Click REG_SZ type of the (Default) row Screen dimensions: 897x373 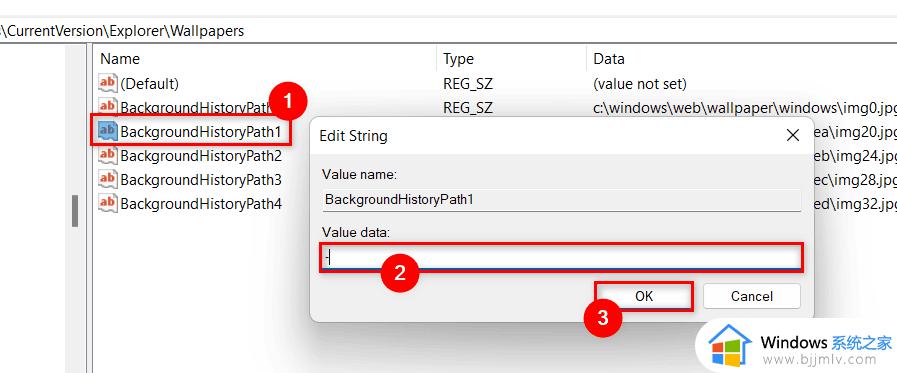coord(468,84)
